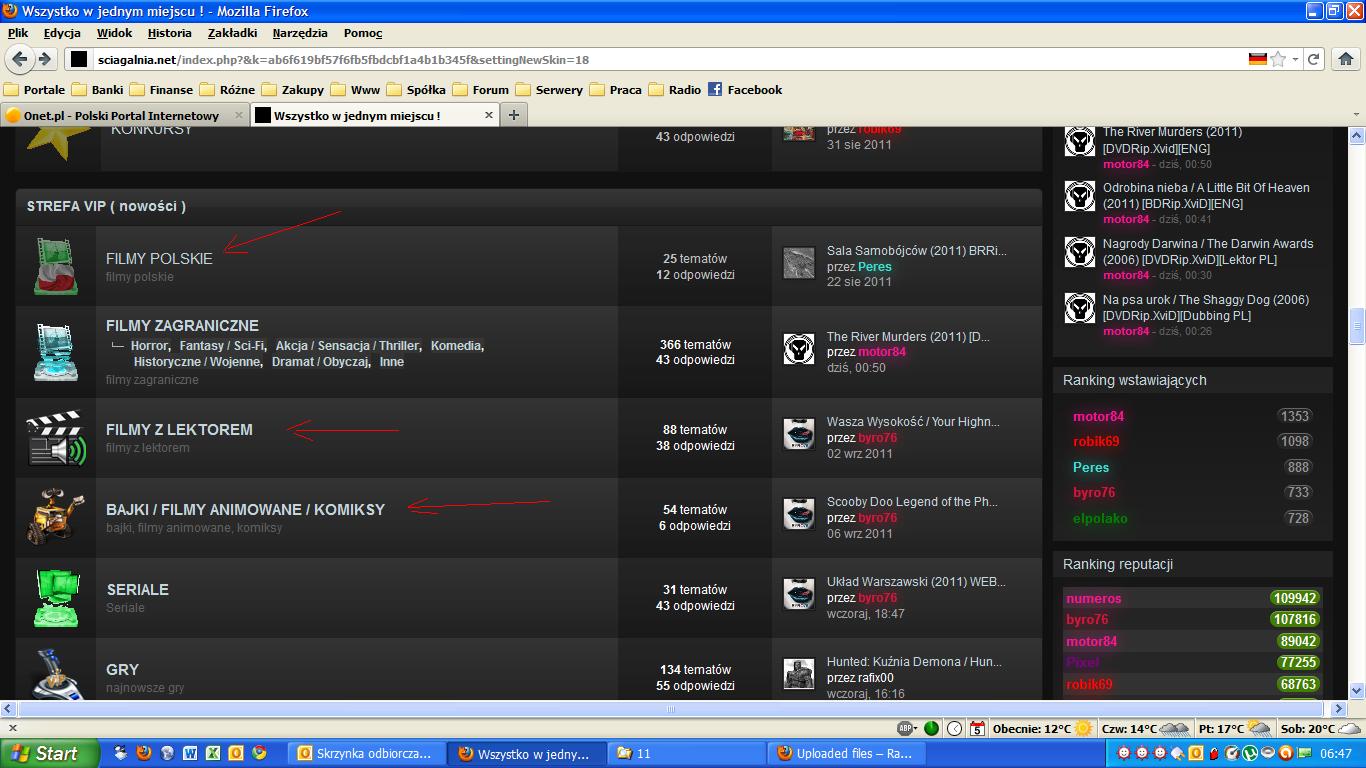Reload the page with the refresh button

click(x=1315, y=59)
